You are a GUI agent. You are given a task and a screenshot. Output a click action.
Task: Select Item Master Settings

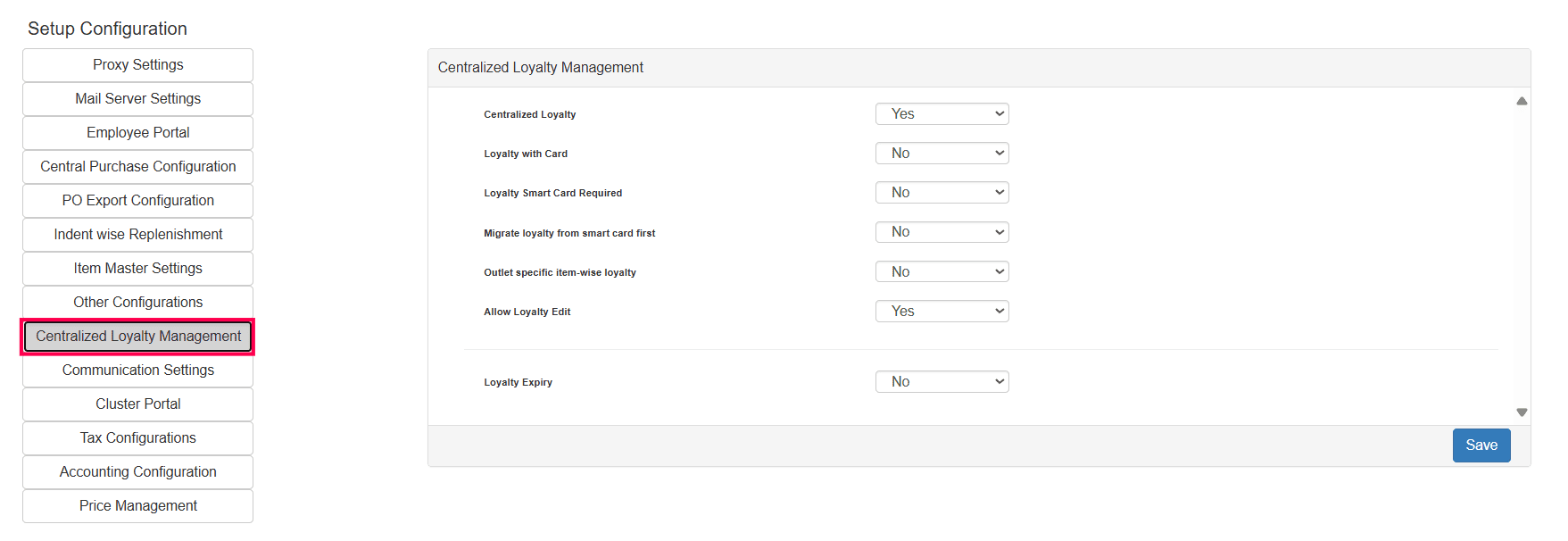pos(138,269)
